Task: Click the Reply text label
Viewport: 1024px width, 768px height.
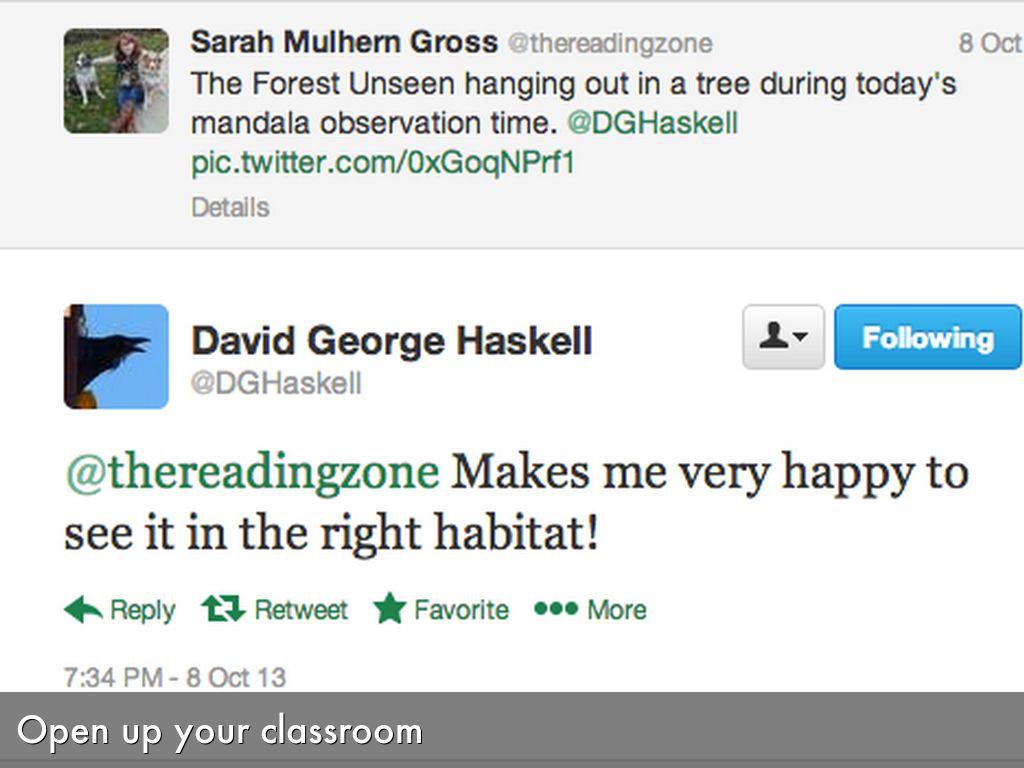Action: tap(142, 610)
